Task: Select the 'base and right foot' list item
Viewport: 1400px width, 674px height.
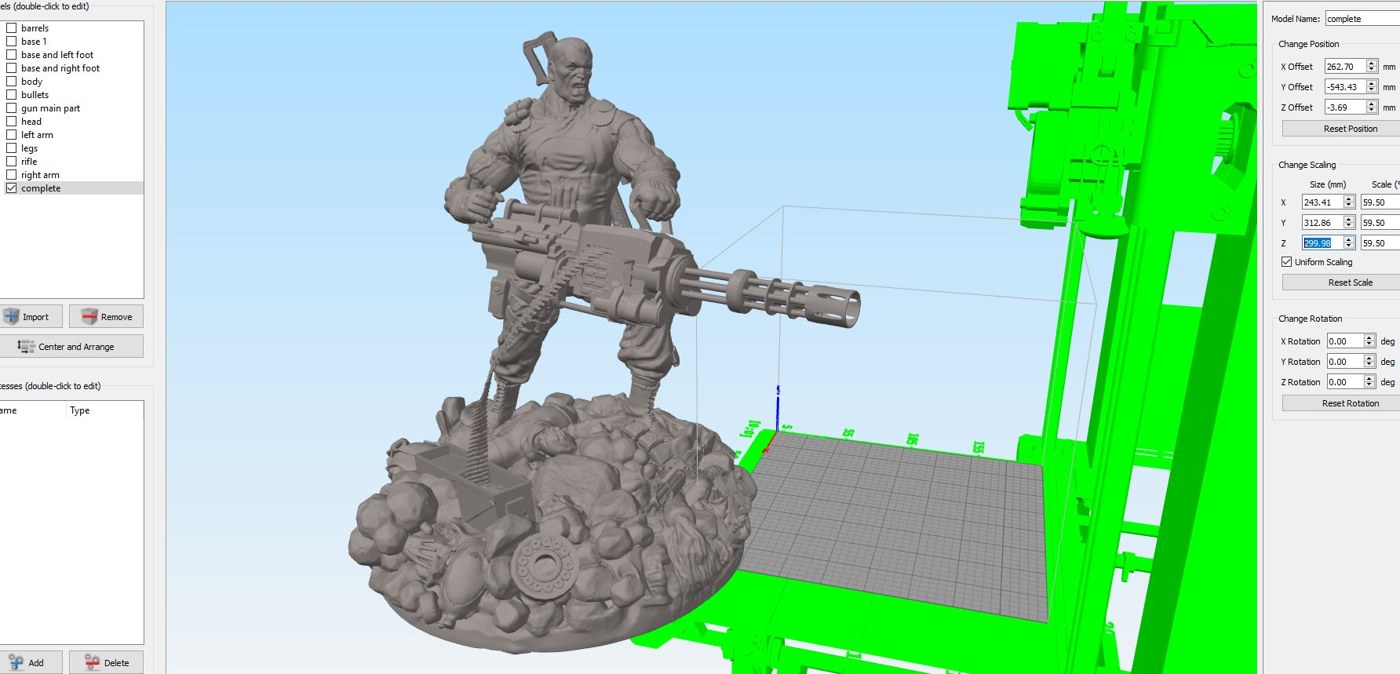Action: click(72, 68)
